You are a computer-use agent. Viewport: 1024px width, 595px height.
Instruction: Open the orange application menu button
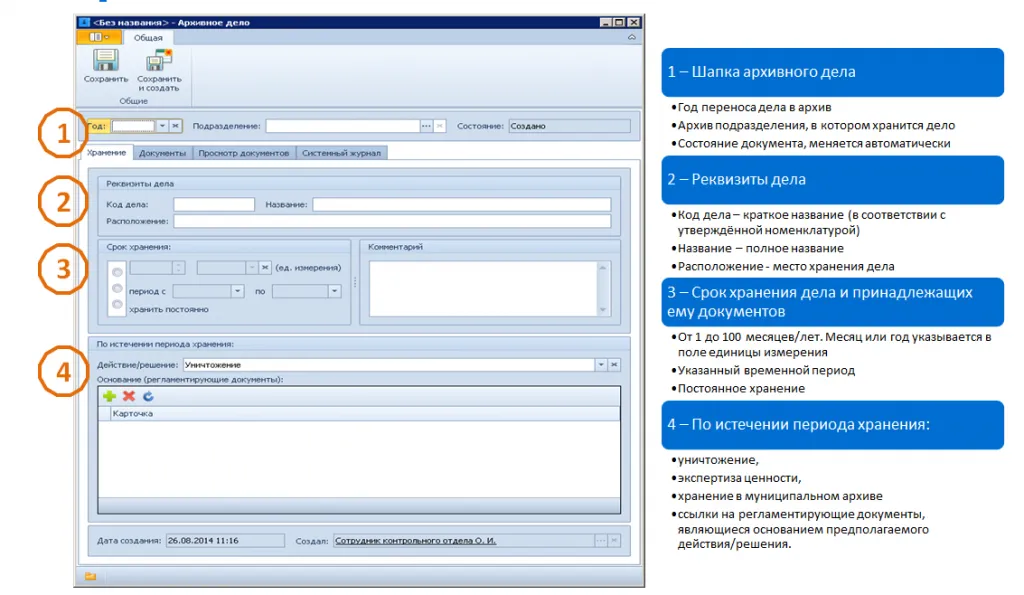[x=99, y=38]
